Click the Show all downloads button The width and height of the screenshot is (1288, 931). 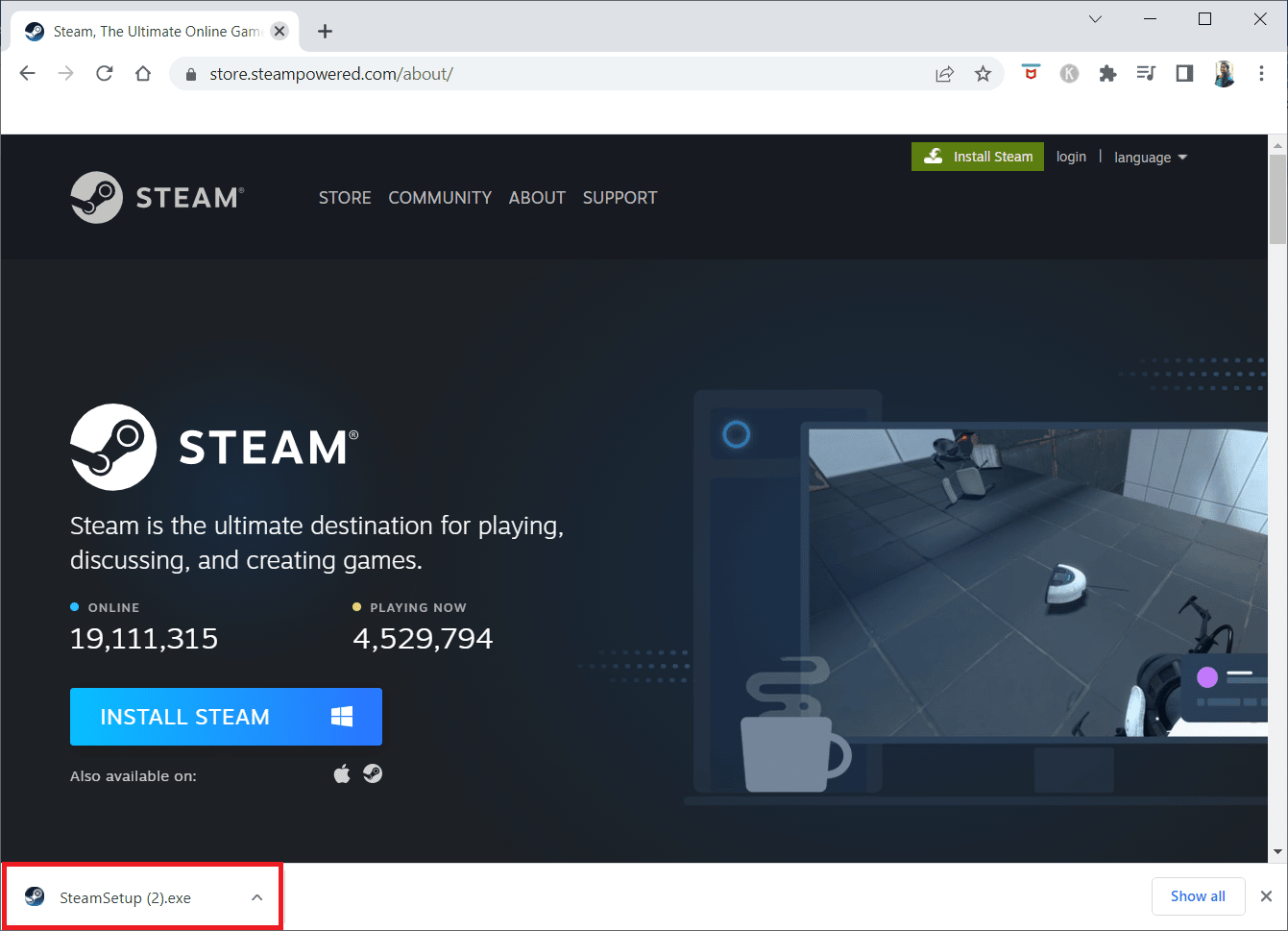click(x=1198, y=895)
